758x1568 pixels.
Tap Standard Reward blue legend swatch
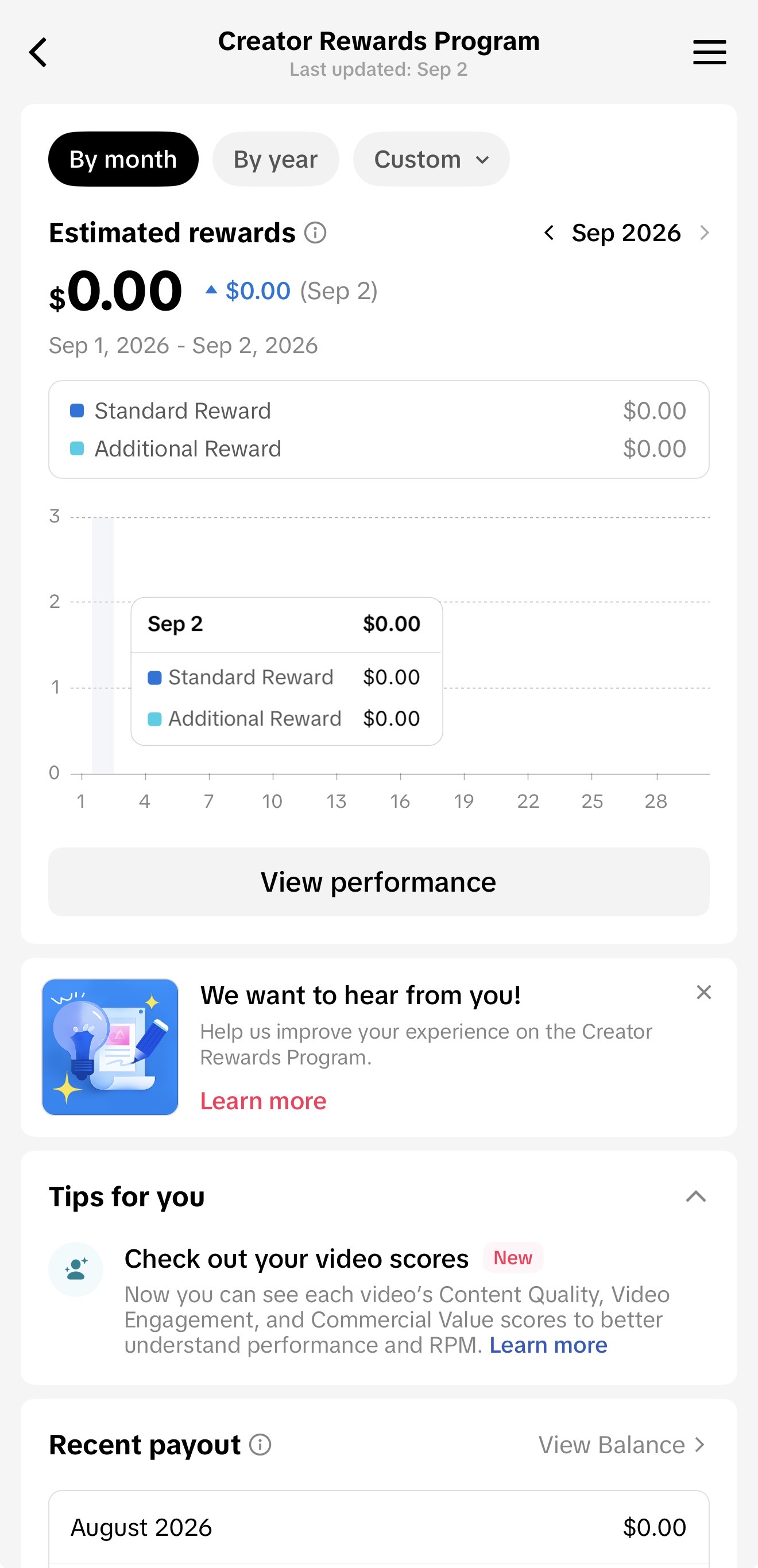click(77, 411)
